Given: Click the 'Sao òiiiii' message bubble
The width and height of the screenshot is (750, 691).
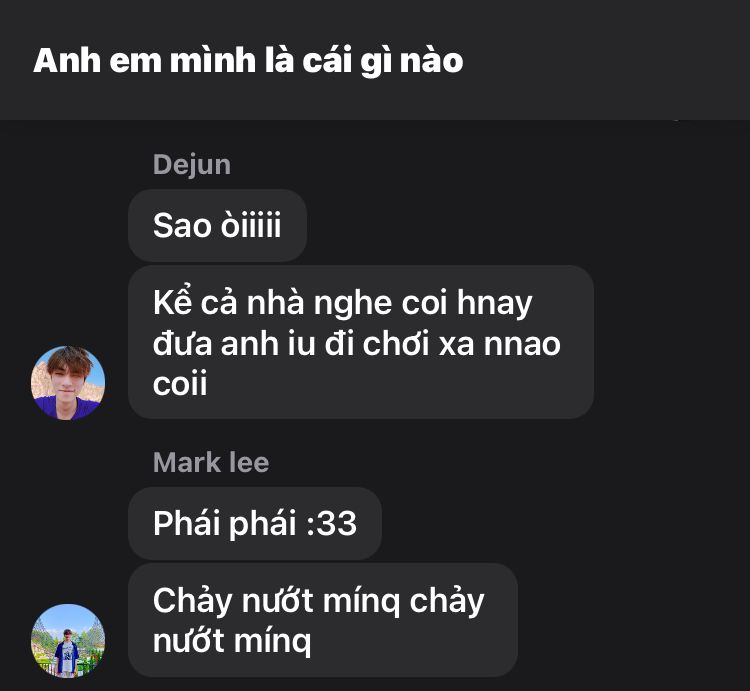Looking at the screenshot, I should (217, 225).
